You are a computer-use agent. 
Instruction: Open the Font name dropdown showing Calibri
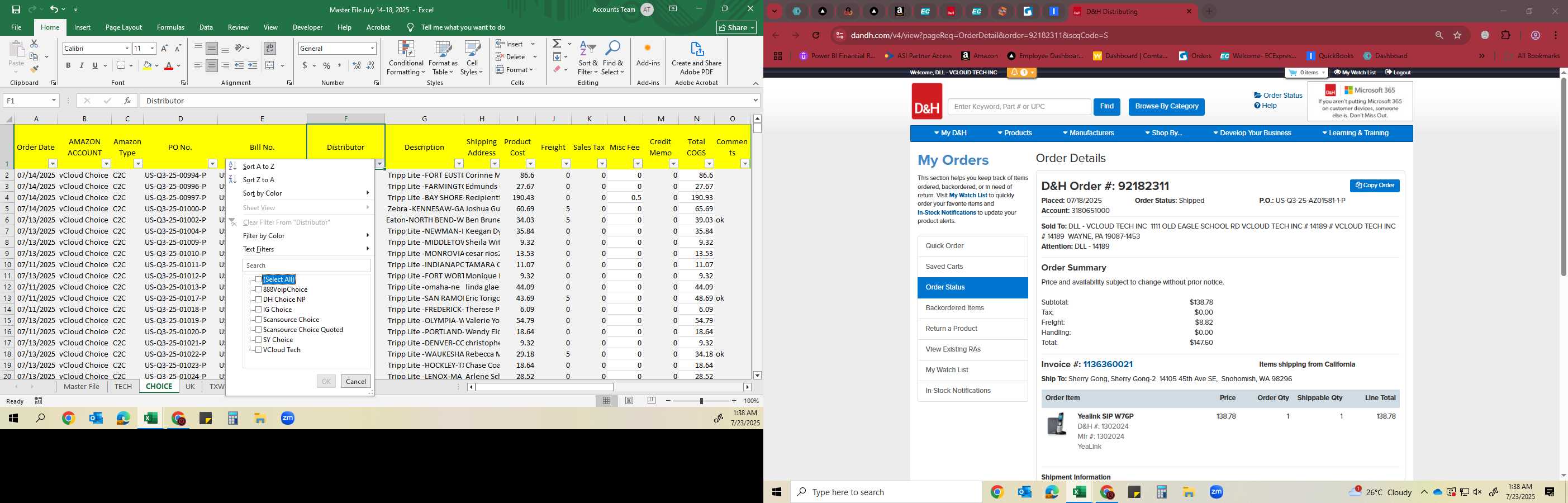(127, 48)
